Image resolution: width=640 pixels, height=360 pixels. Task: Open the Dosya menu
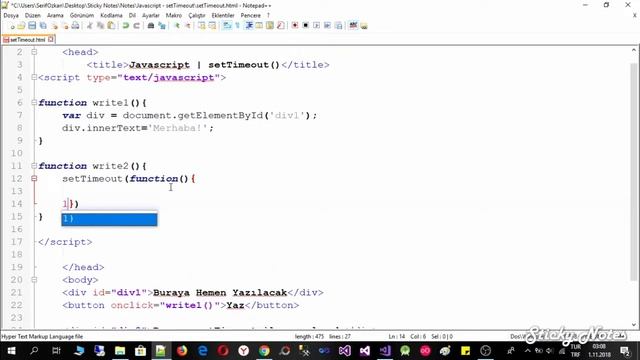[x=11, y=15]
